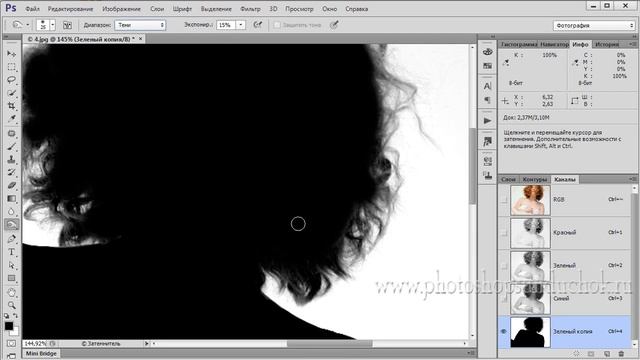640x360 pixels.
Task: Select the RGB channel thumbnail
Action: pyautogui.click(x=530, y=200)
